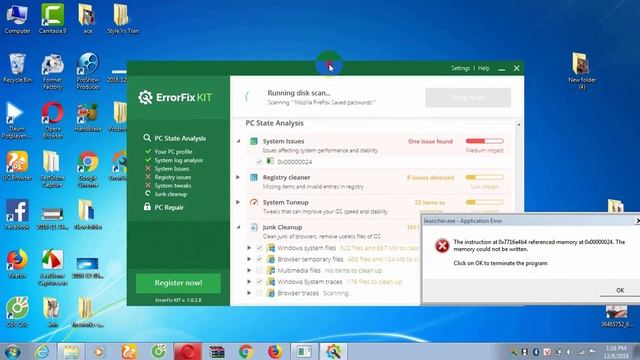Viewport: 640px width, 360px height.
Task: Click the Stop scan button
Action: click(x=468, y=98)
